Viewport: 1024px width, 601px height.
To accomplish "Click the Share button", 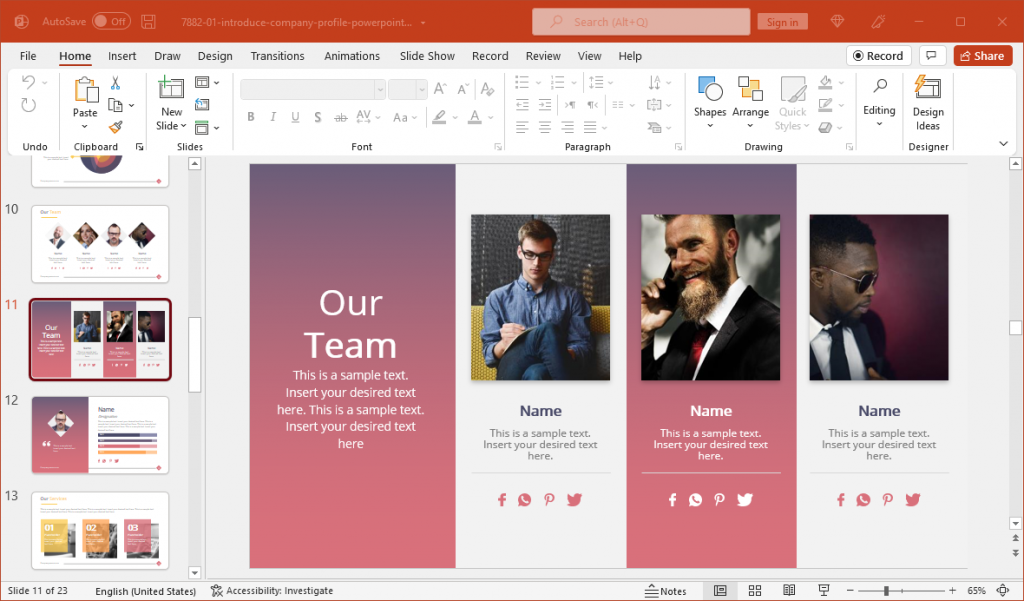I will pos(982,55).
